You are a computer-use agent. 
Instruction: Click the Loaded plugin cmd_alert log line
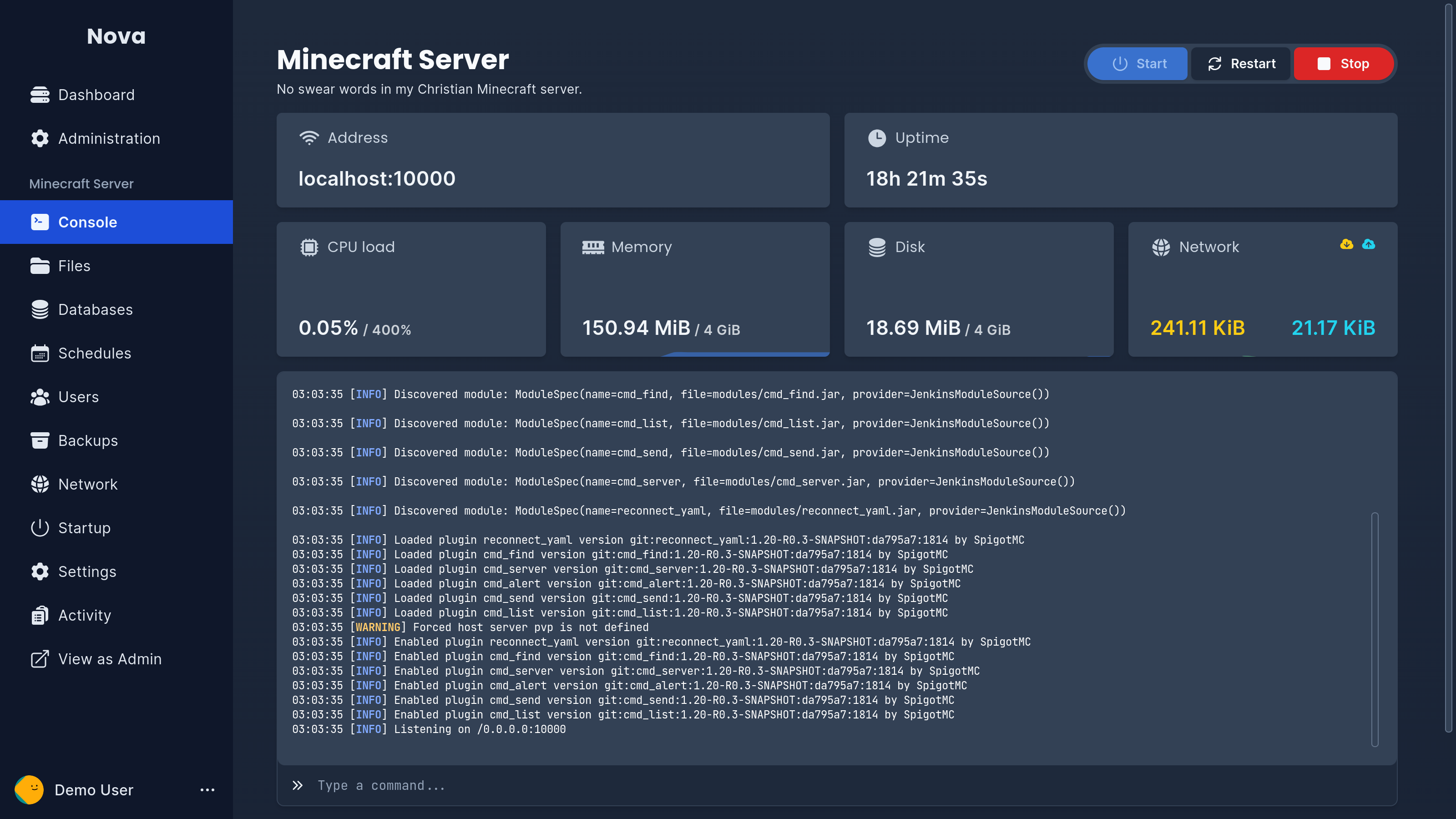pyautogui.click(x=626, y=584)
